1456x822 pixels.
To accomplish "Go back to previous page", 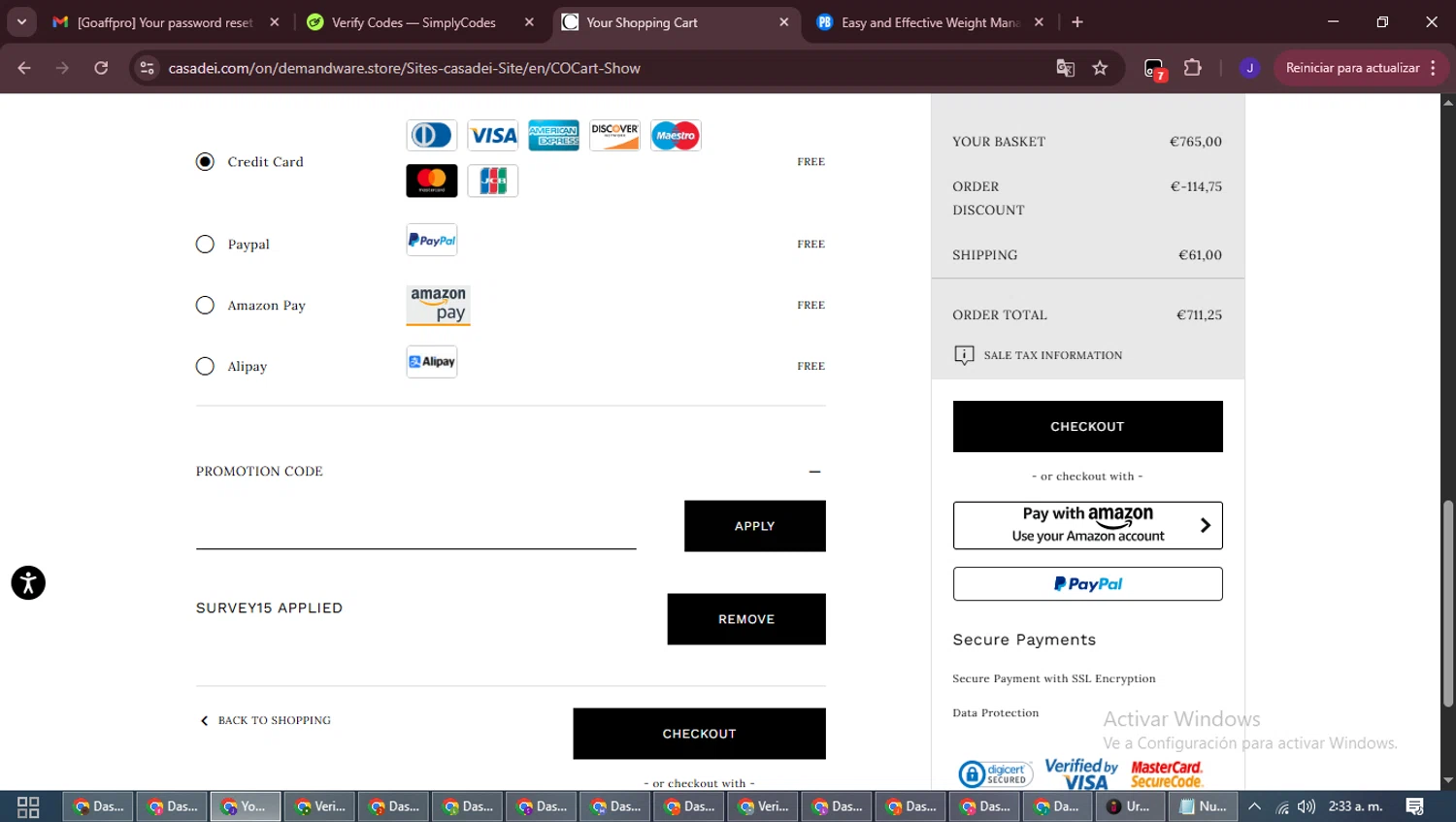I will (x=24, y=68).
